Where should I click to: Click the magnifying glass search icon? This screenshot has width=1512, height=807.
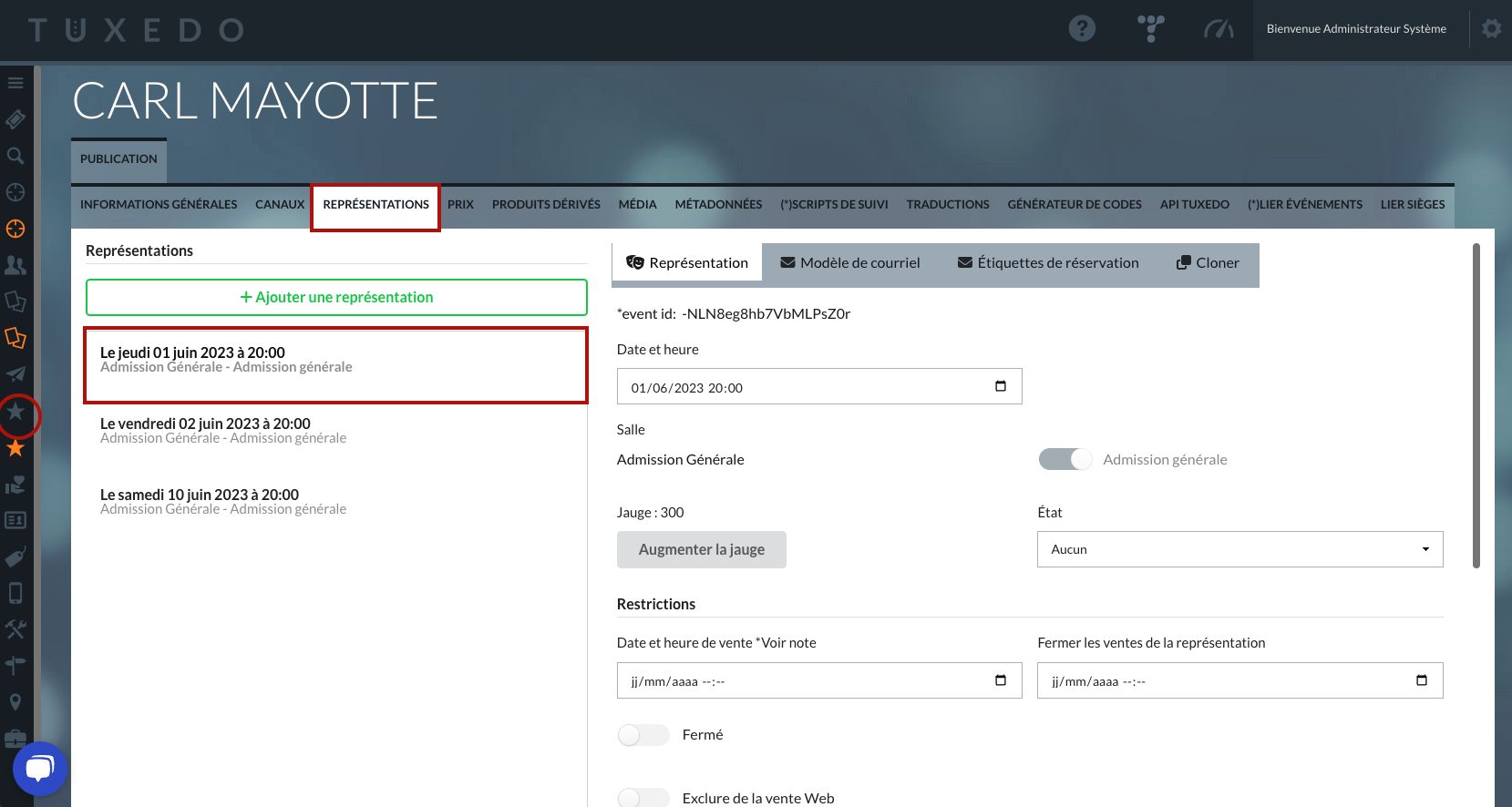point(15,156)
